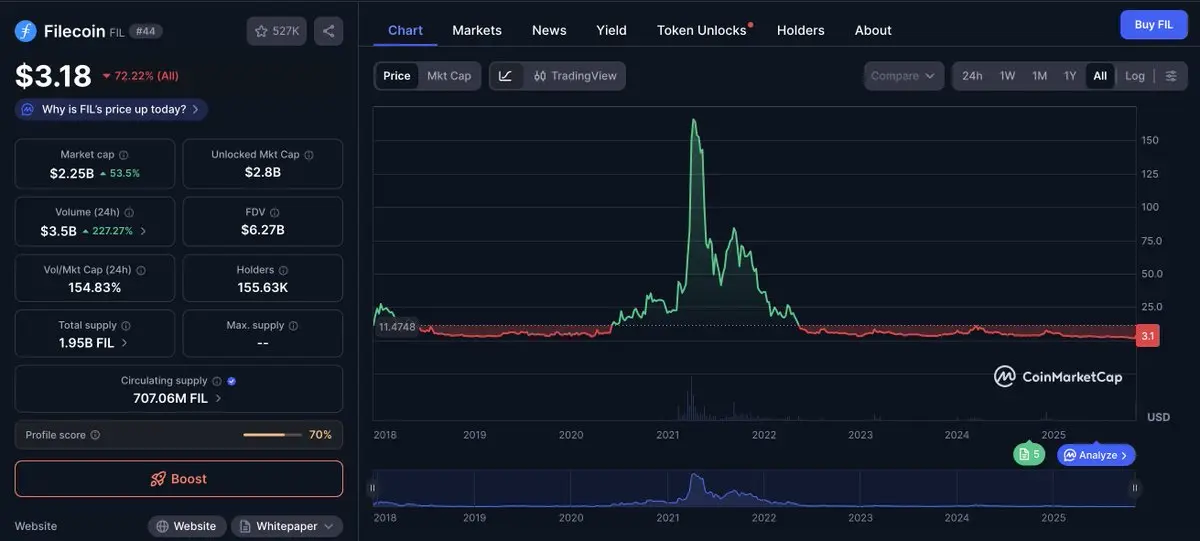Click the 72.22% (All) change text
Image resolution: width=1200 pixels, height=541 pixels.
point(141,76)
